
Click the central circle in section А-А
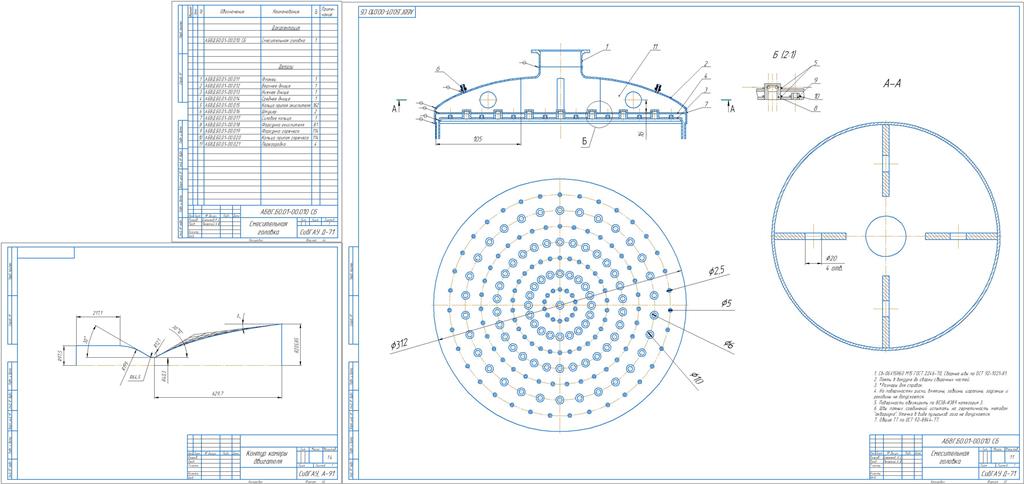pos(886,236)
